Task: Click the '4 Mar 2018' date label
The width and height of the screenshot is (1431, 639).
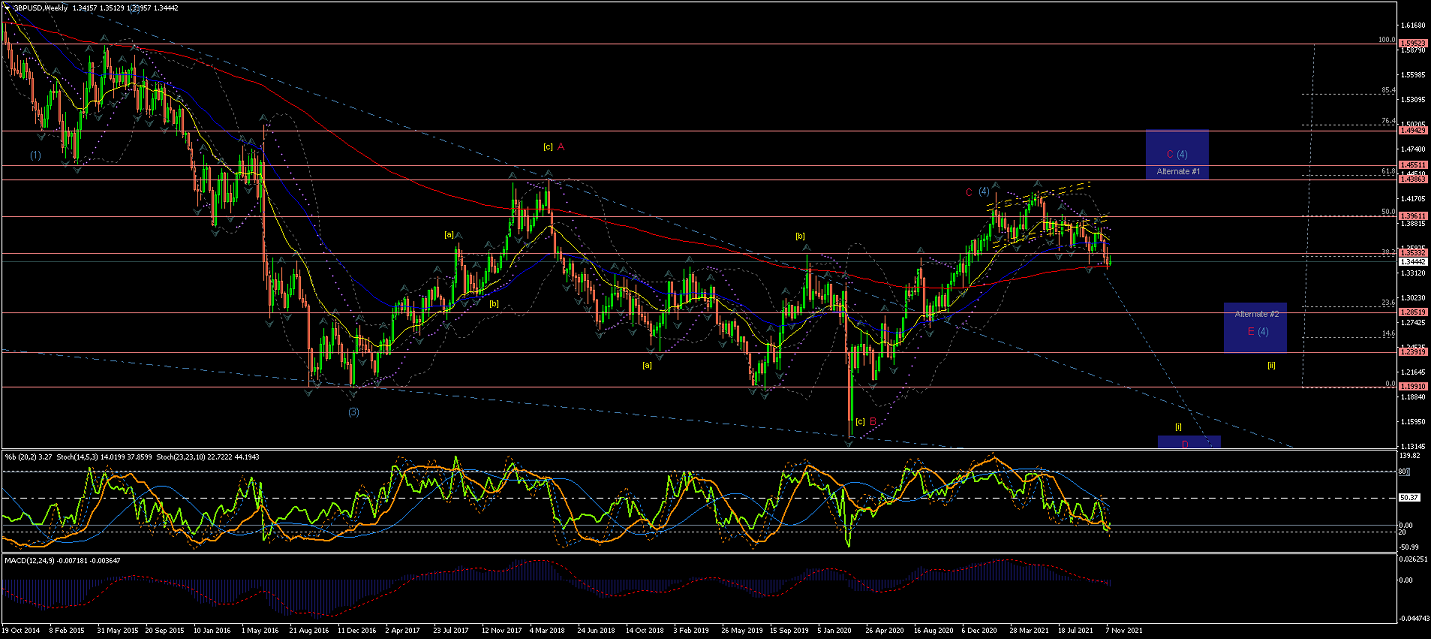Action: coord(548,632)
